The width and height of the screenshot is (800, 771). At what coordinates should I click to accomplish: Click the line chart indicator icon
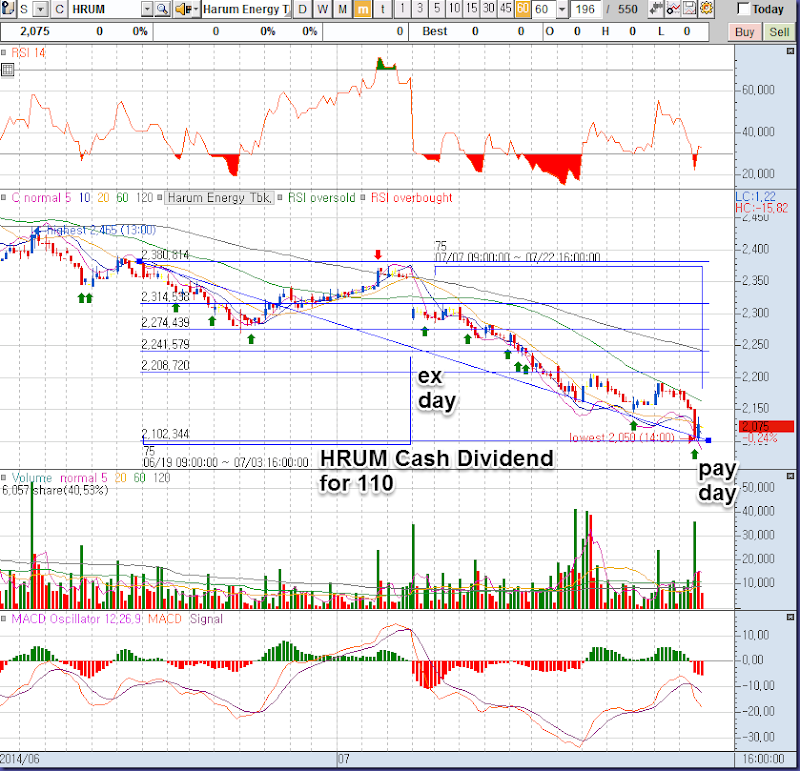[x=673, y=9]
